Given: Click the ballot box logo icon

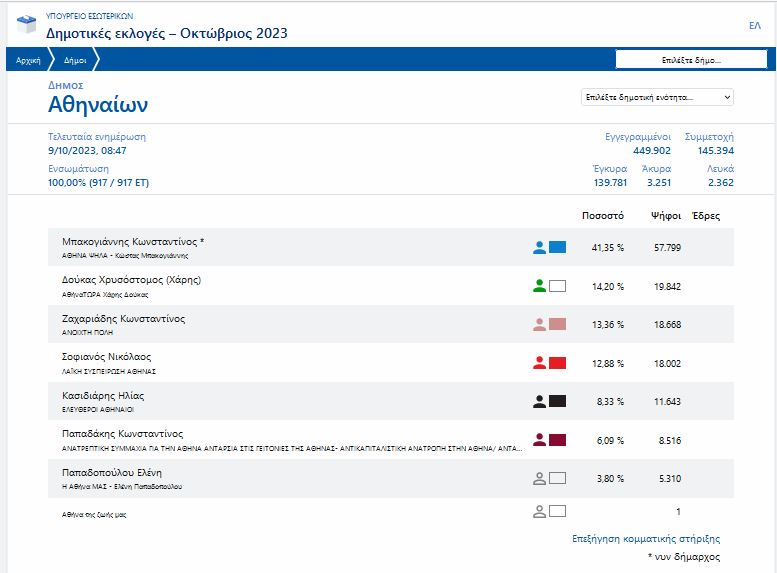Looking at the screenshot, I should point(26,26).
